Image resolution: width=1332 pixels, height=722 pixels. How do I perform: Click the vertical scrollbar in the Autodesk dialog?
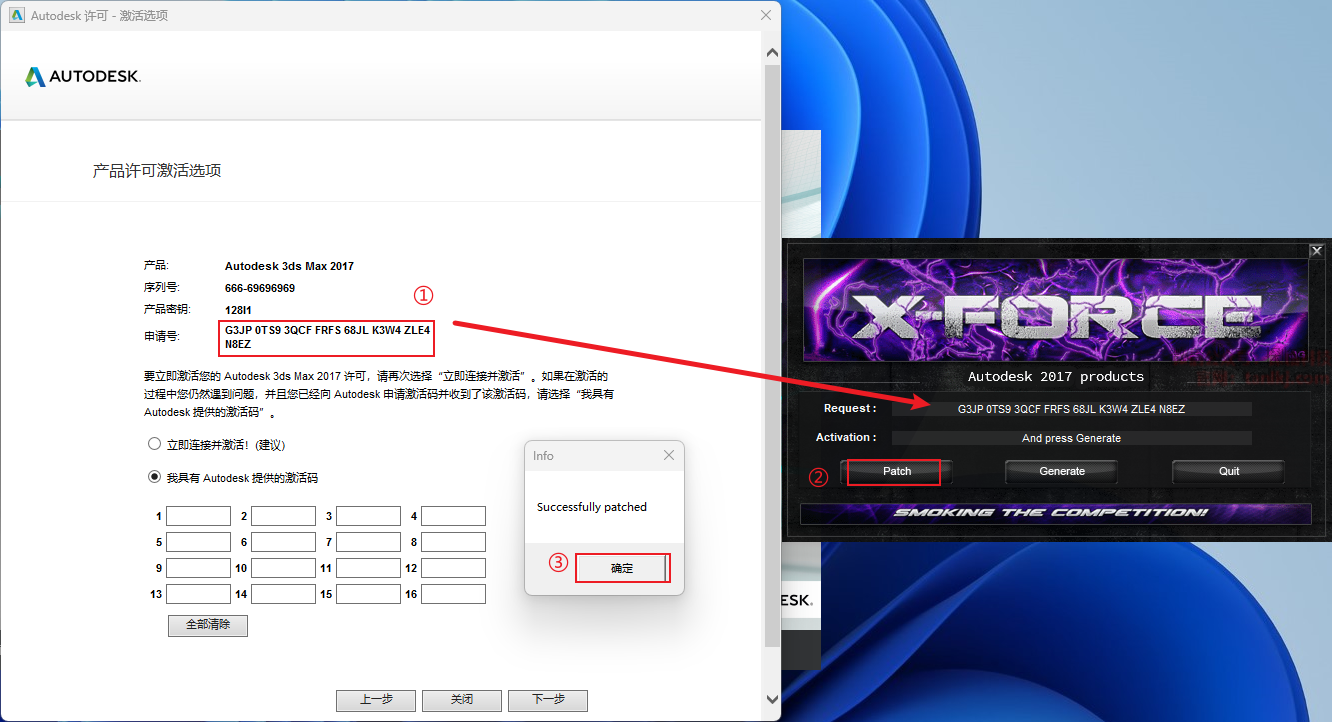pyautogui.click(x=771, y=350)
